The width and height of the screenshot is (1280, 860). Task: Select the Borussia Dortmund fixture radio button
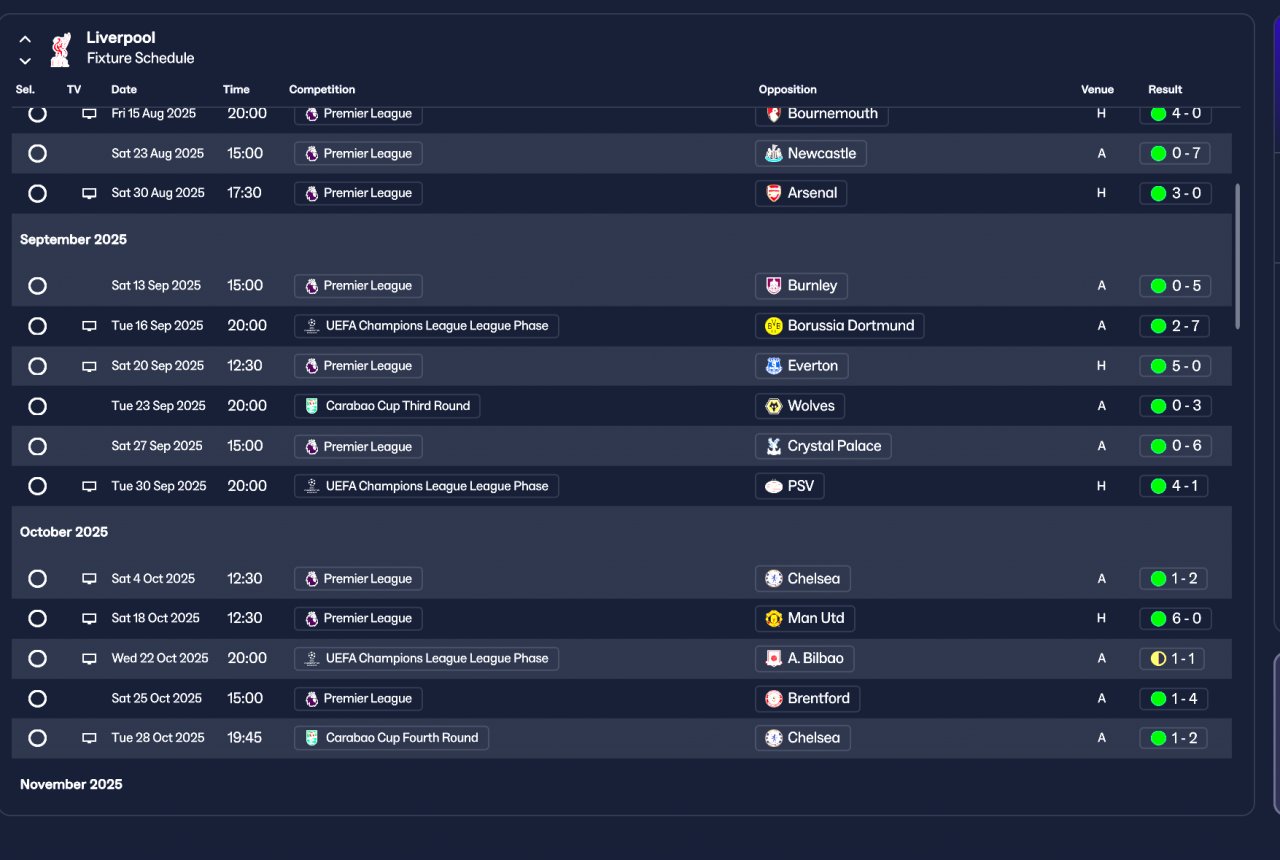pyautogui.click(x=37, y=326)
